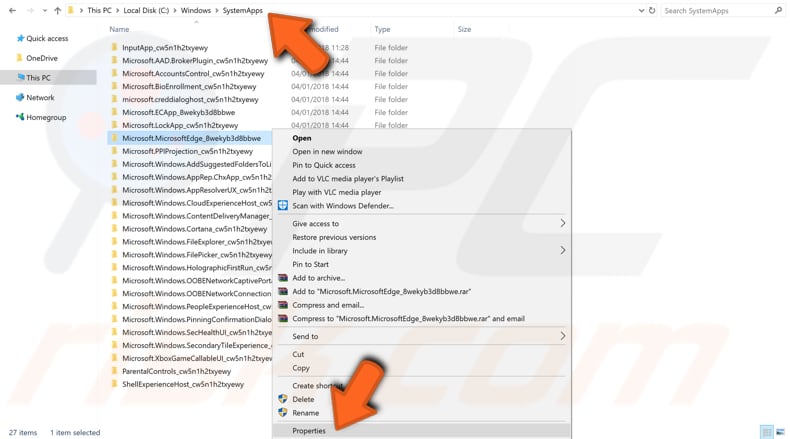This screenshot has width=790, height=439.
Task: Click WinRAR icon beside Add to archive
Action: coord(283,278)
